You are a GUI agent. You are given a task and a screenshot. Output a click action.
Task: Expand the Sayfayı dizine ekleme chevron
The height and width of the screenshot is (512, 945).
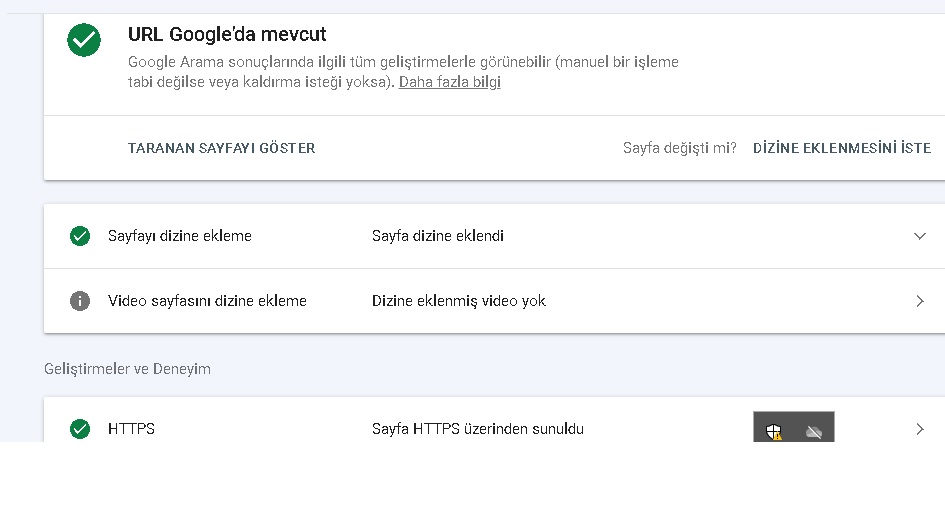coord(920,236)
